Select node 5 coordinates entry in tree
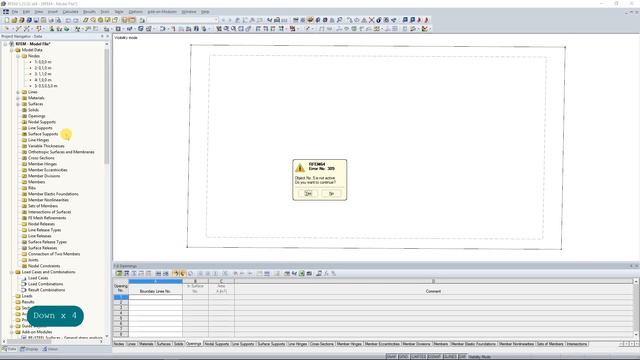640x360 pixels. click(x=46, y=86)
